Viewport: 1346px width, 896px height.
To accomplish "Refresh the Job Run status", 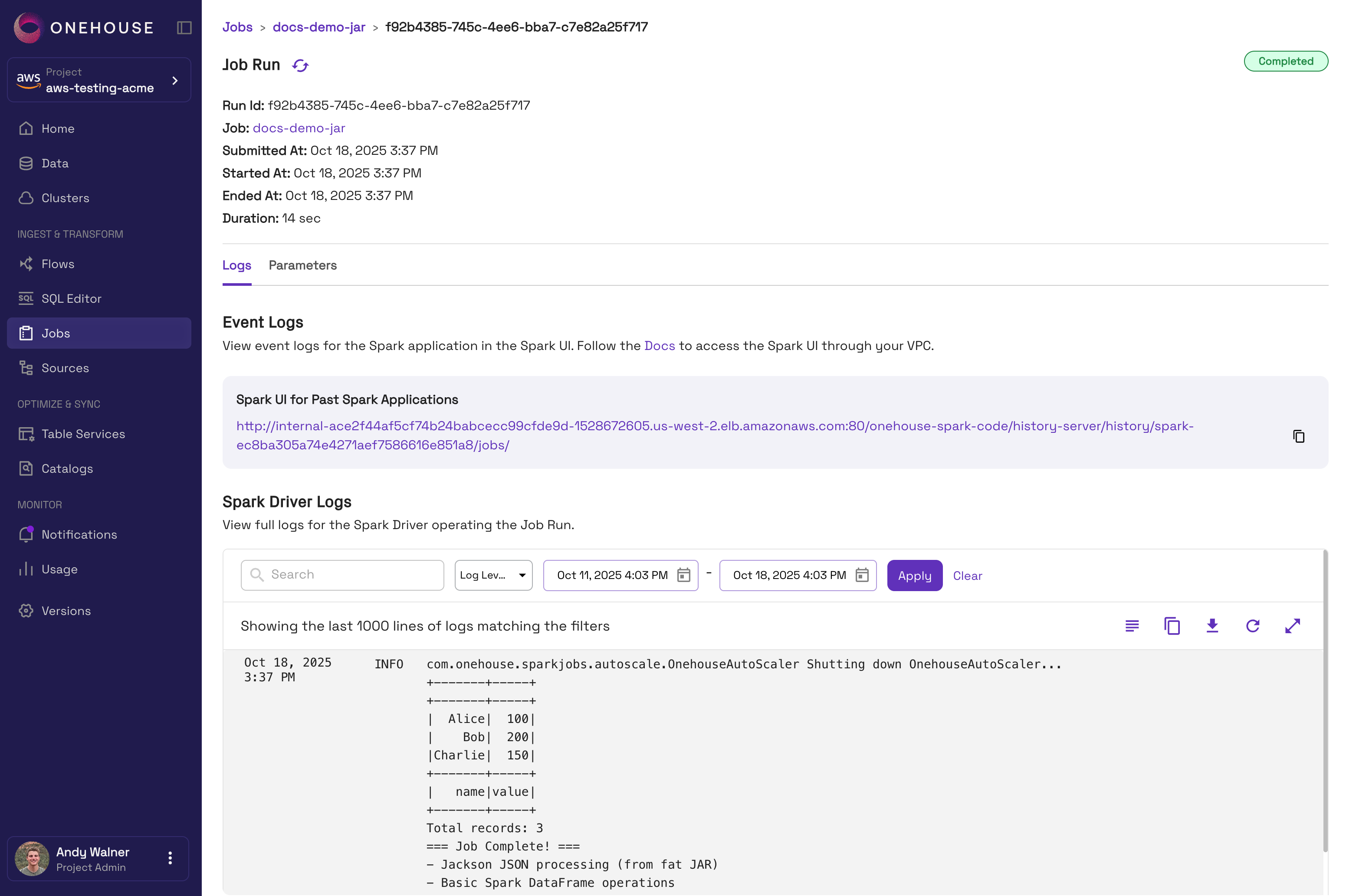I will (x=300, y=65).
